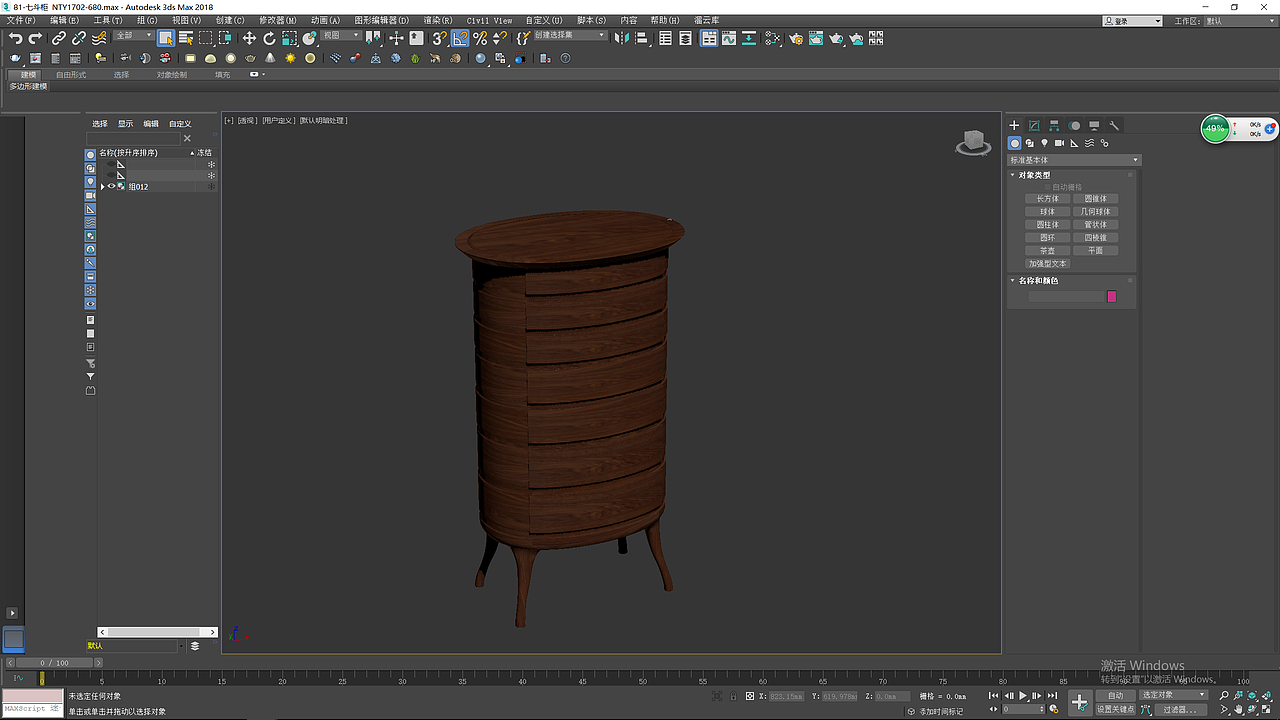
Task: Toggle the Auto key mode button
Action: [1115, 695]
